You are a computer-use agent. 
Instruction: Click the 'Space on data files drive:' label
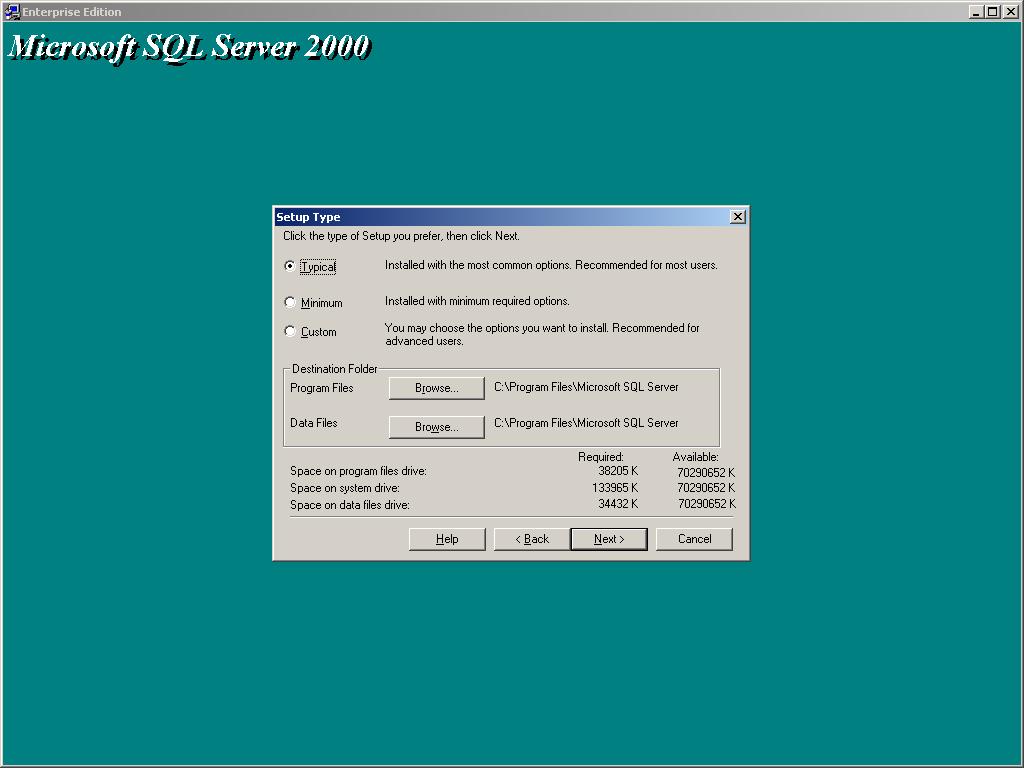[350, 505]
